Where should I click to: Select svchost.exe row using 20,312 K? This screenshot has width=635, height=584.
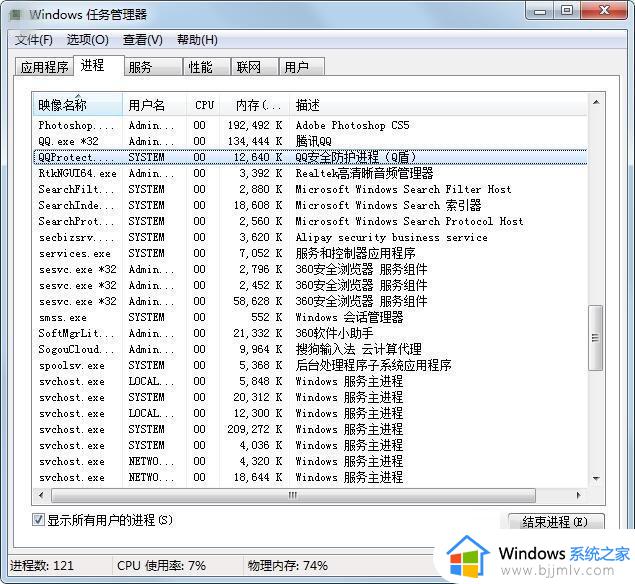(x=310, y=397)
